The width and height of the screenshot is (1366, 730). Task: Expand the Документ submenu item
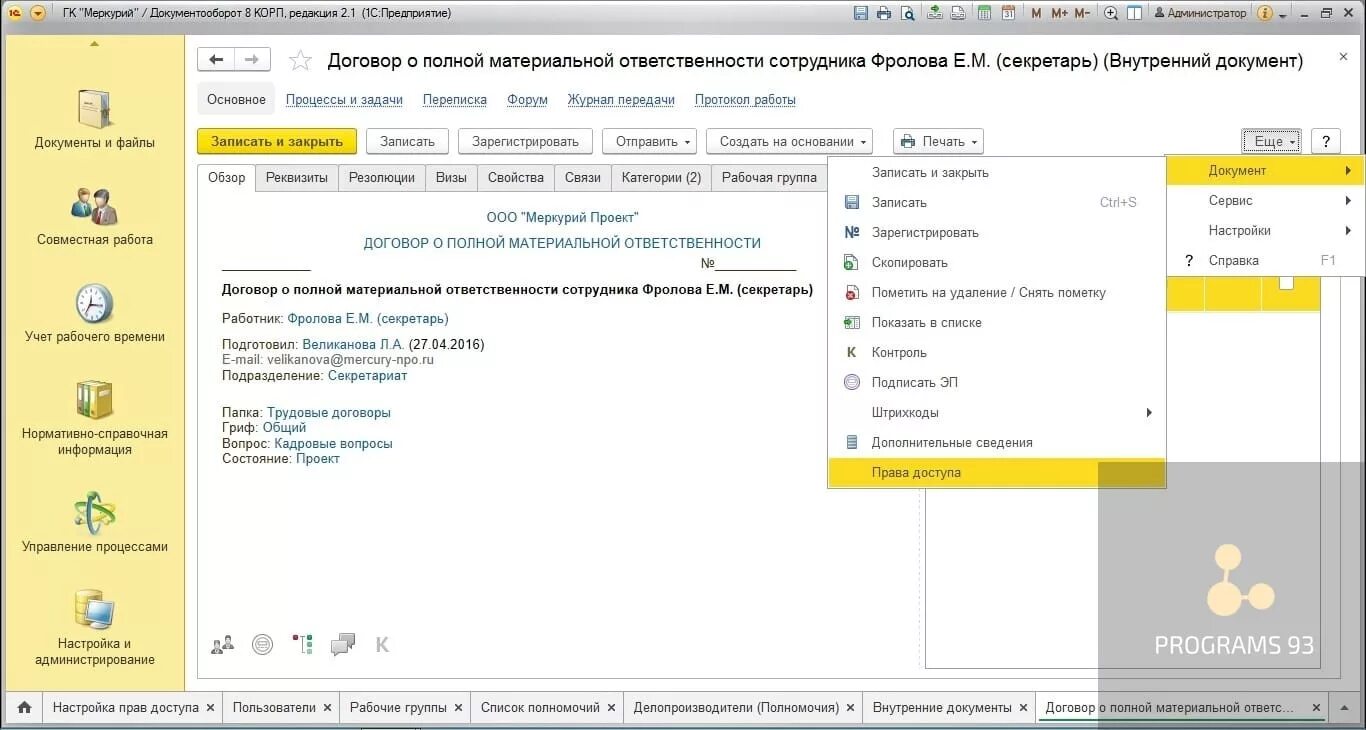1265,170
